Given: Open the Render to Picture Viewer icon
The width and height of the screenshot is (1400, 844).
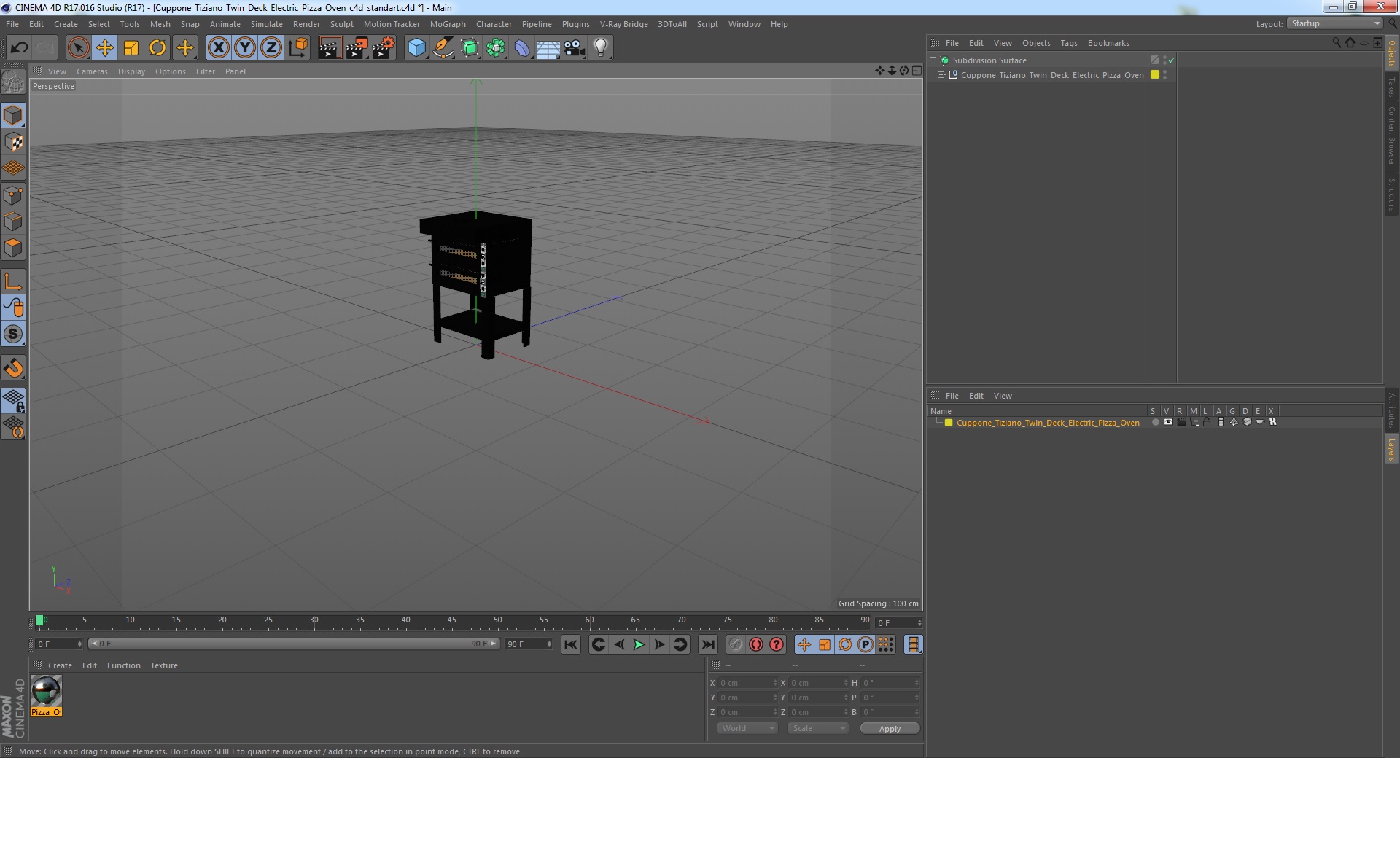Looking at the screenshot, I should point(357,48).
